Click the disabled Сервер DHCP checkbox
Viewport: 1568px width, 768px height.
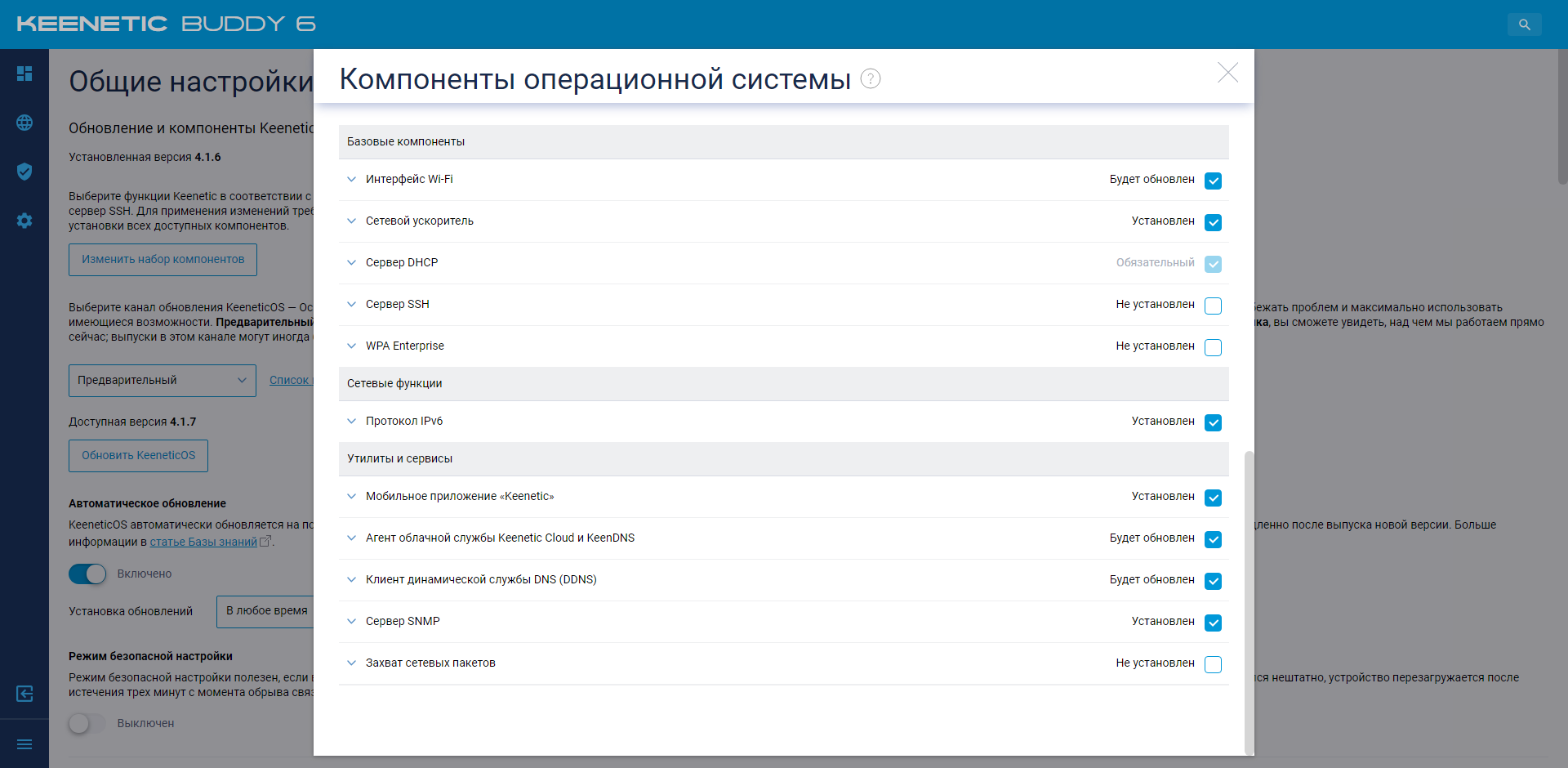[x=1214, y=264]
